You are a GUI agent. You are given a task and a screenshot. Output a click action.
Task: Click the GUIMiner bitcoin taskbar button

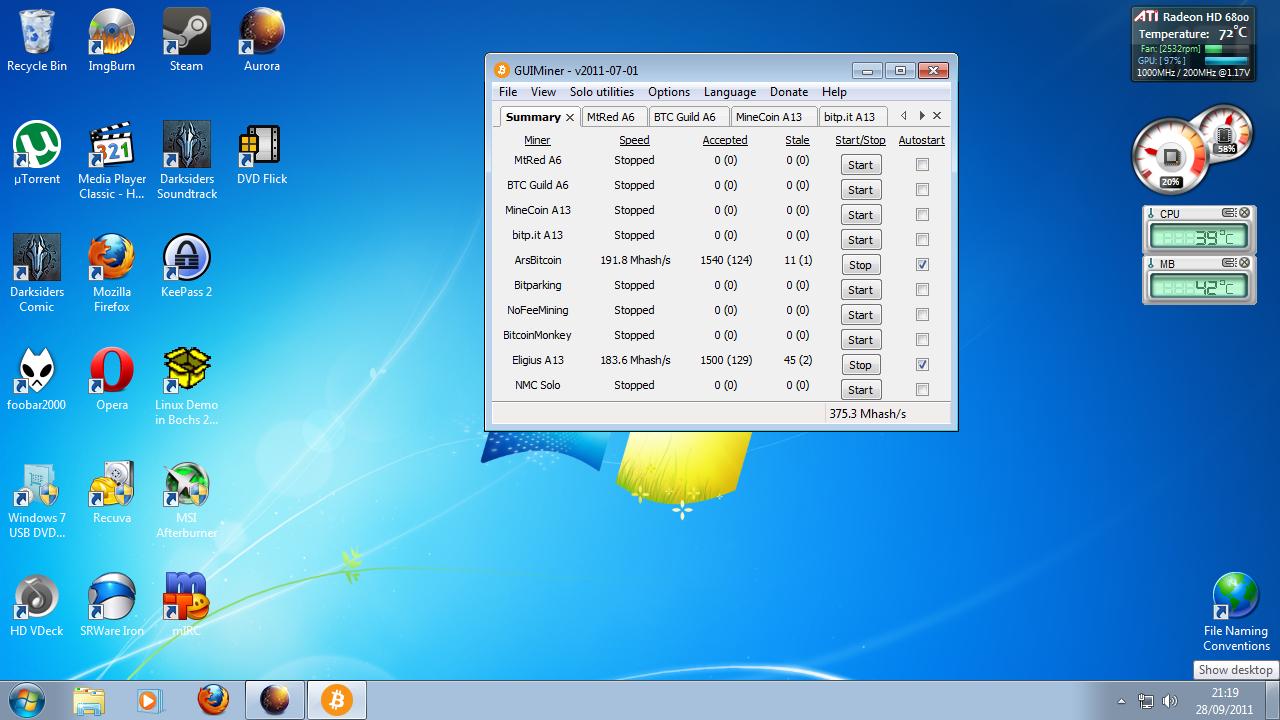pos(336,700)
